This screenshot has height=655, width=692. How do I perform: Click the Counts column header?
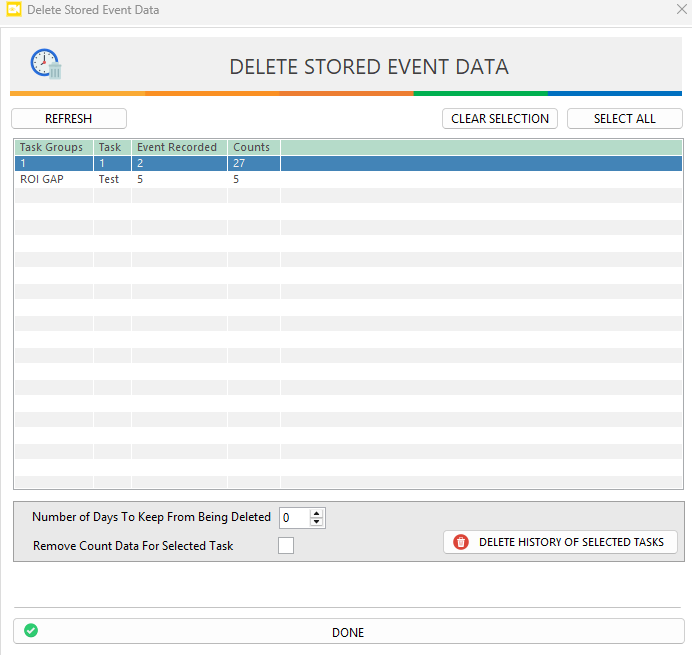tap(252, 147)
